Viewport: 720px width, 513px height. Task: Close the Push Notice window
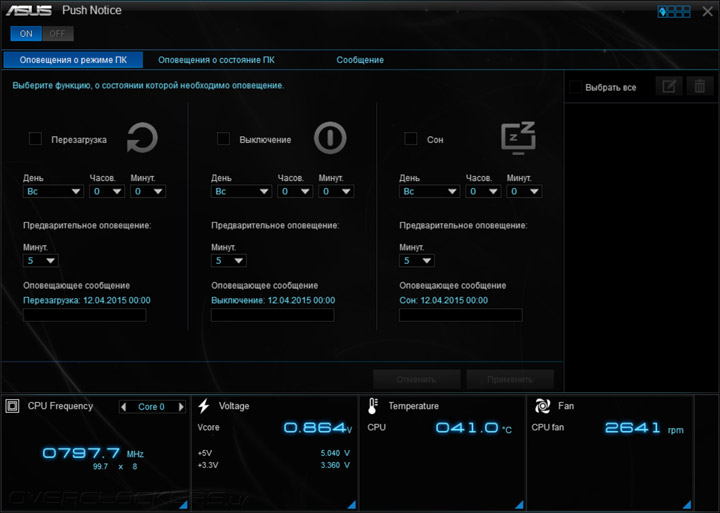(x=708, y=11)
